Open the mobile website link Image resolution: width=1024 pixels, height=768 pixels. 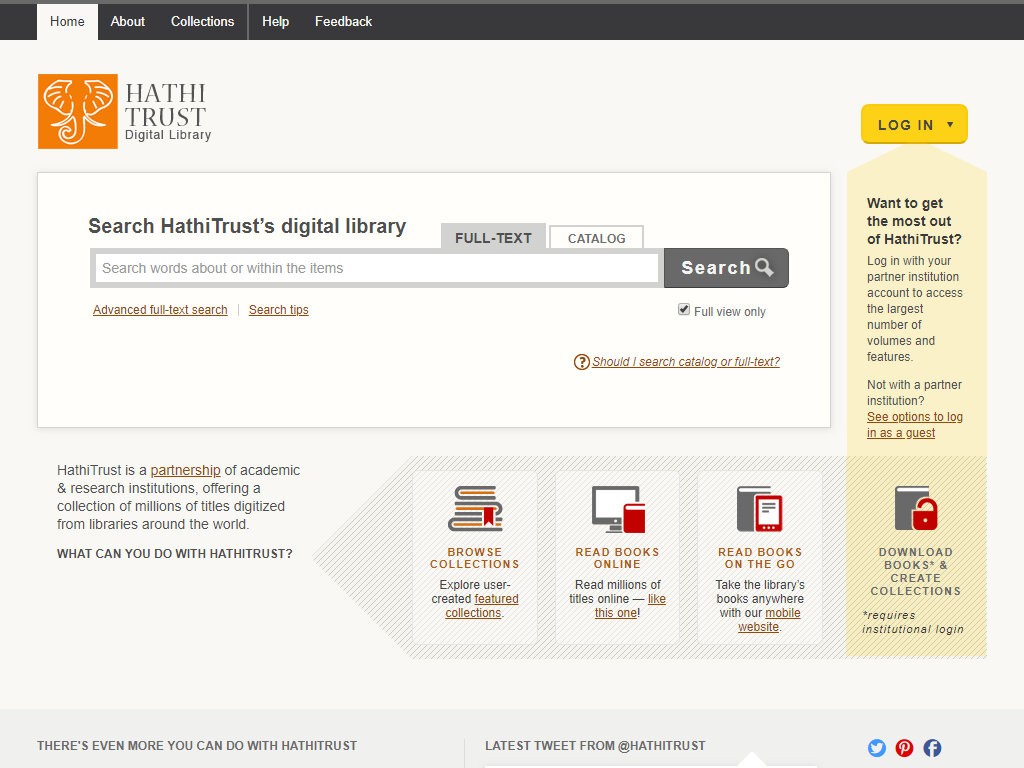click(769, 620)
